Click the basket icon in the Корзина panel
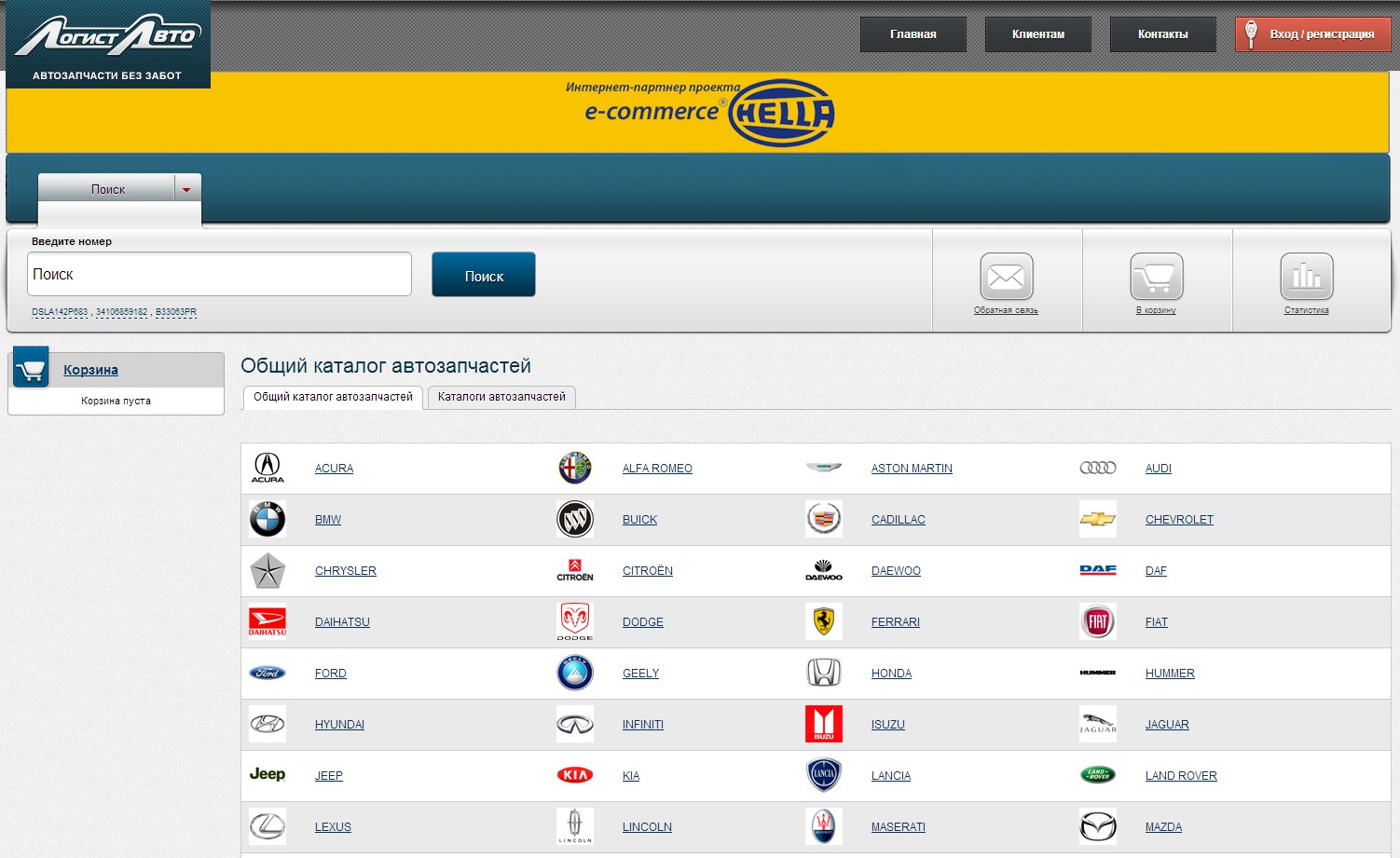The height and width of the screenshot is (858, 1400). coord(31,369)
